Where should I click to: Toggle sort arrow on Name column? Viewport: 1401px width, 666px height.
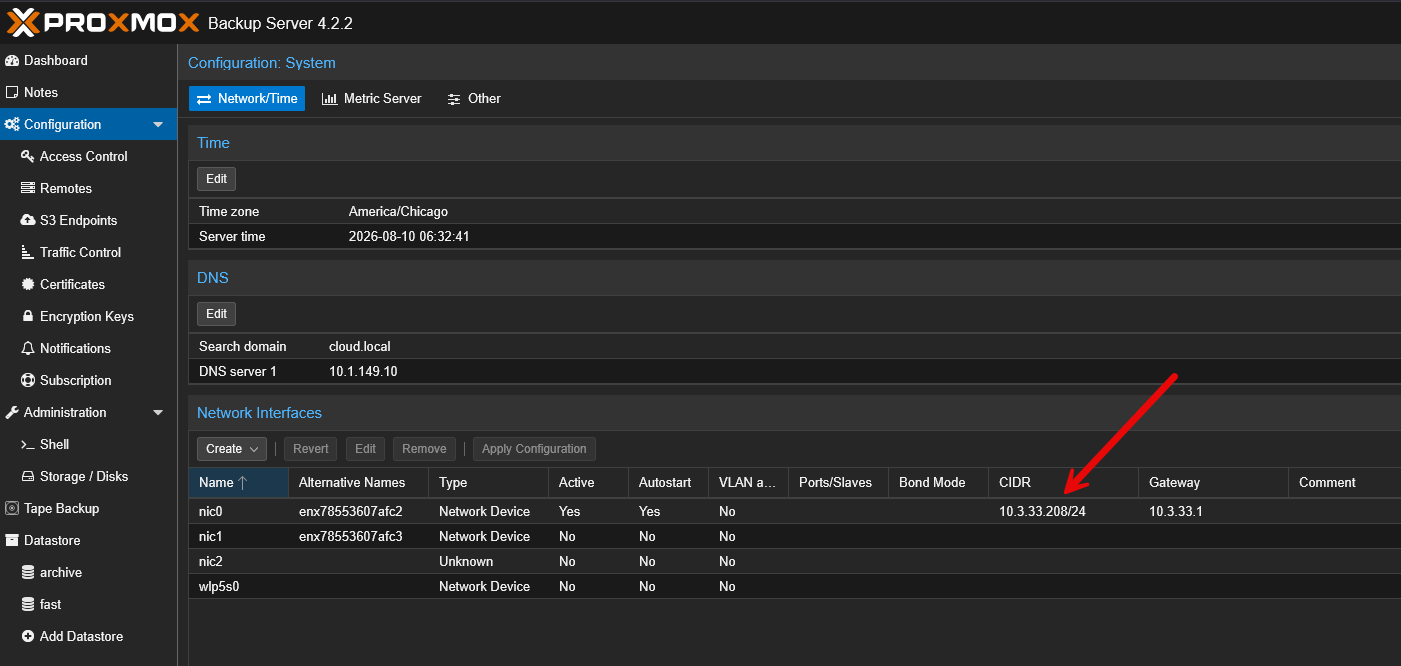tap(242, 482)
